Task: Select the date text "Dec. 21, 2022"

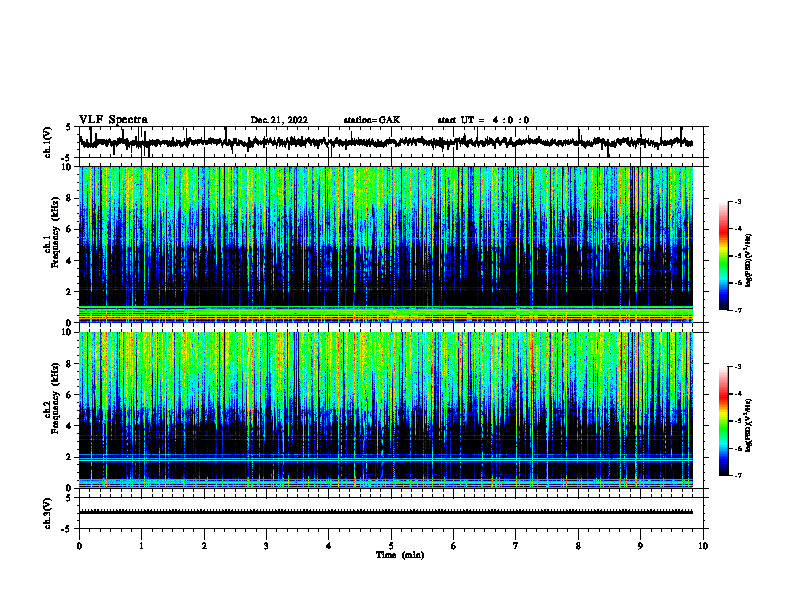Action: tap(279, 120)
